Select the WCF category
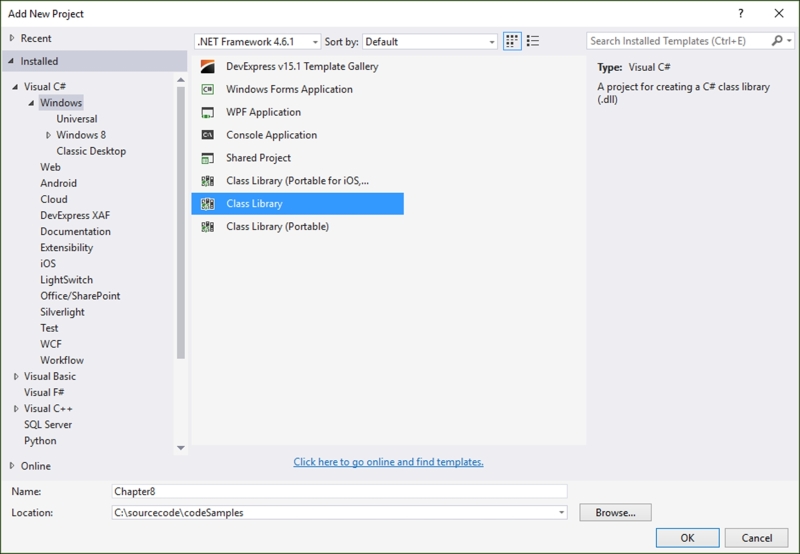 coord(51,344)
